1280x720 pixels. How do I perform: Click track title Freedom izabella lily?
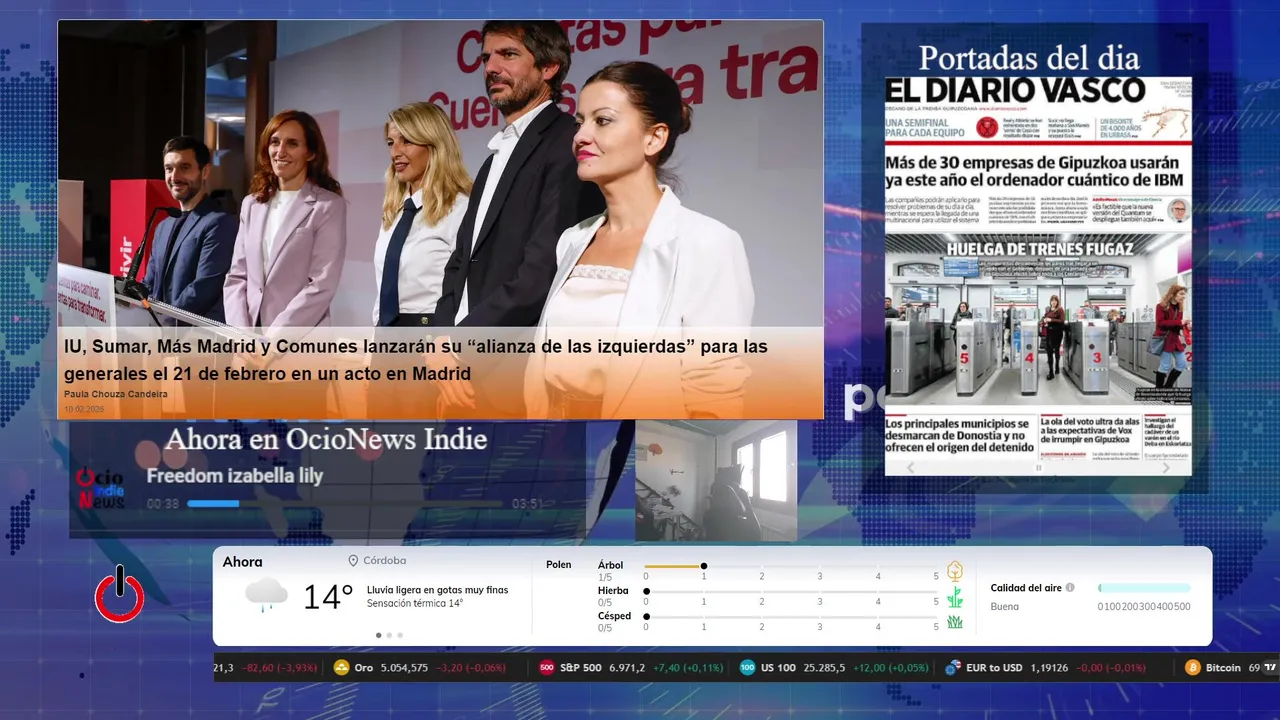coord(235,476)
